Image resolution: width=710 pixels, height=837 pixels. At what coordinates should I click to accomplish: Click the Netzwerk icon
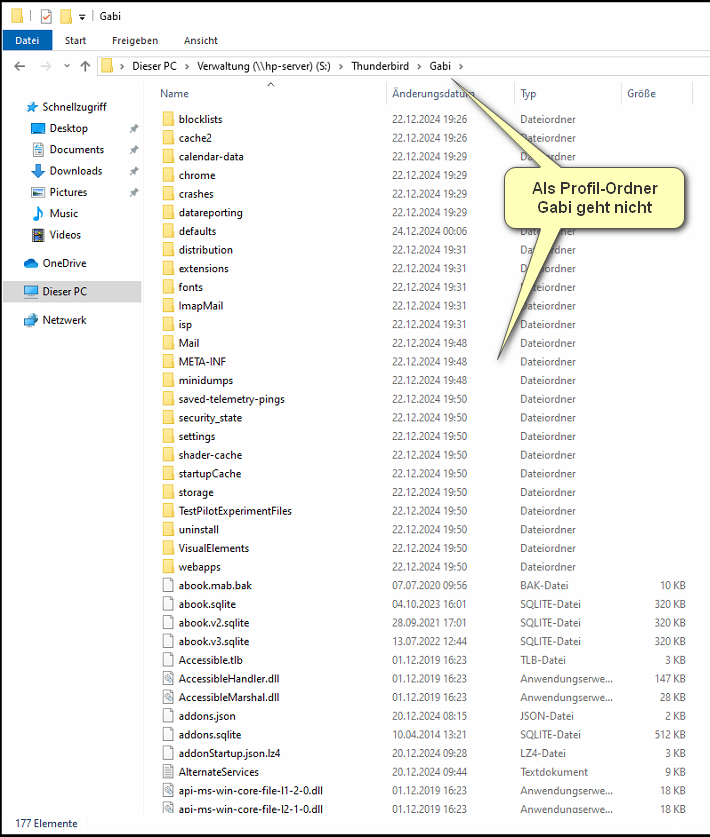click(x=31, y=320)
